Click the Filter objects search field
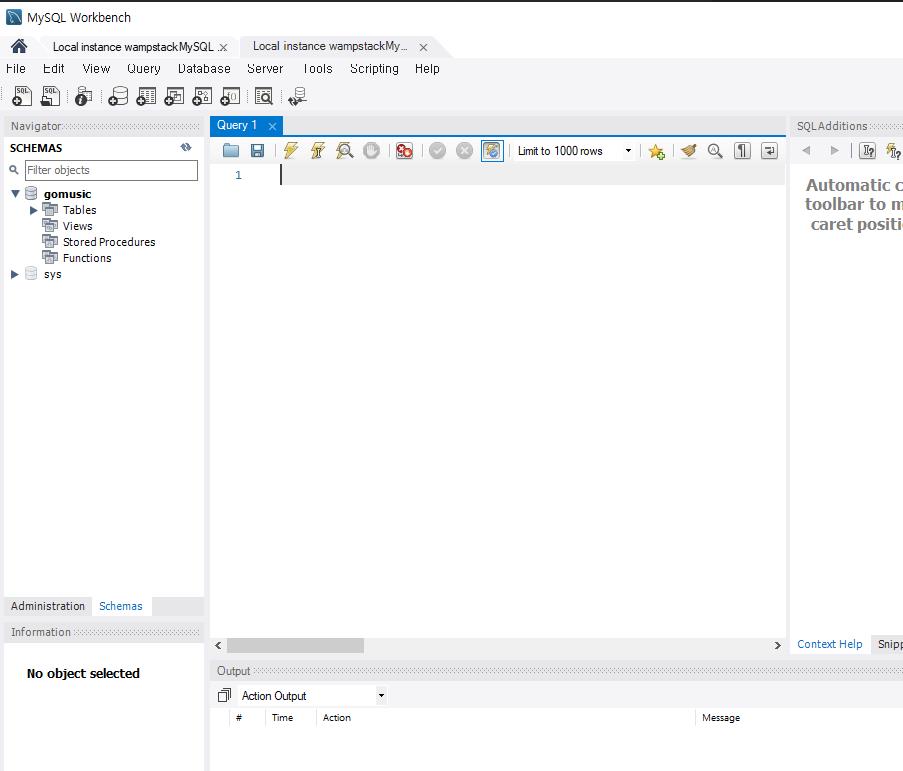 tap(111, 170)
